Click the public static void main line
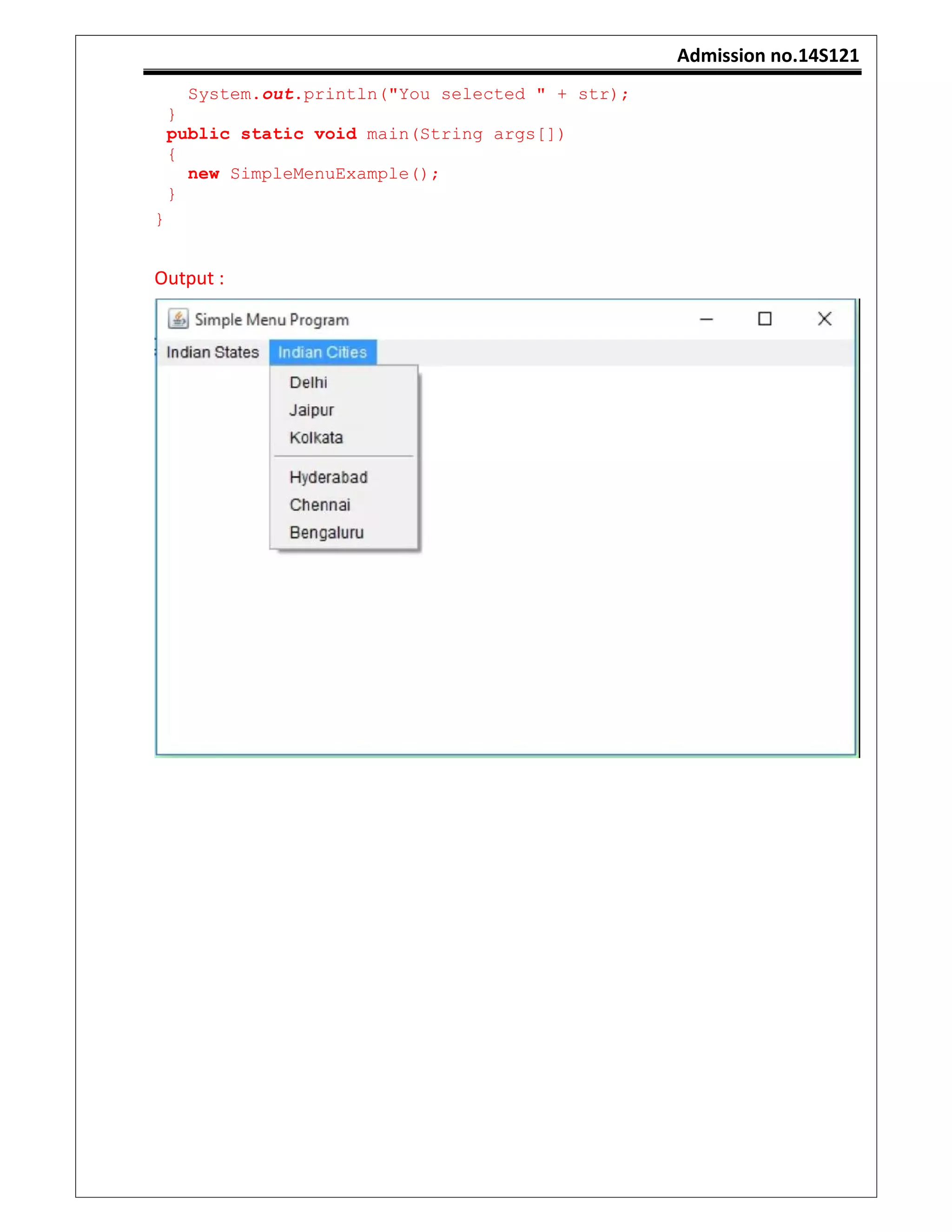Screen dimensions: 952x1232 [x=364, y=134]
